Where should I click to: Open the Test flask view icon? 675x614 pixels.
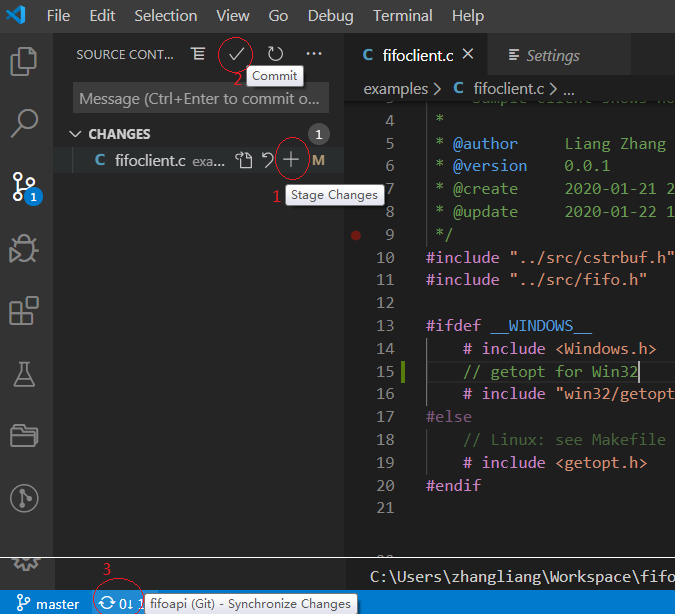24,373
